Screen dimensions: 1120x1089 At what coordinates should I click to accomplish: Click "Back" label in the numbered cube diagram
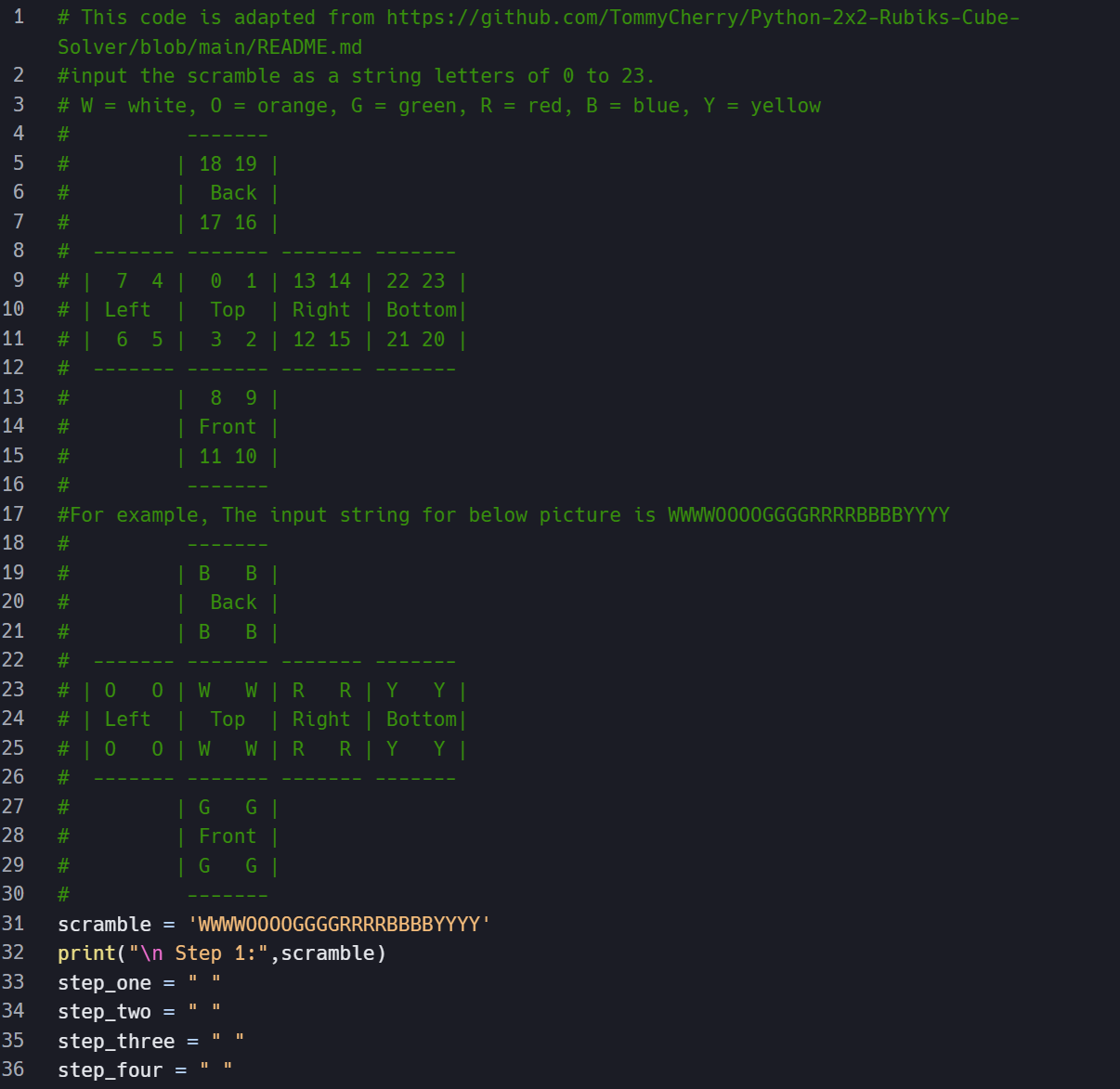coord(233,193)
